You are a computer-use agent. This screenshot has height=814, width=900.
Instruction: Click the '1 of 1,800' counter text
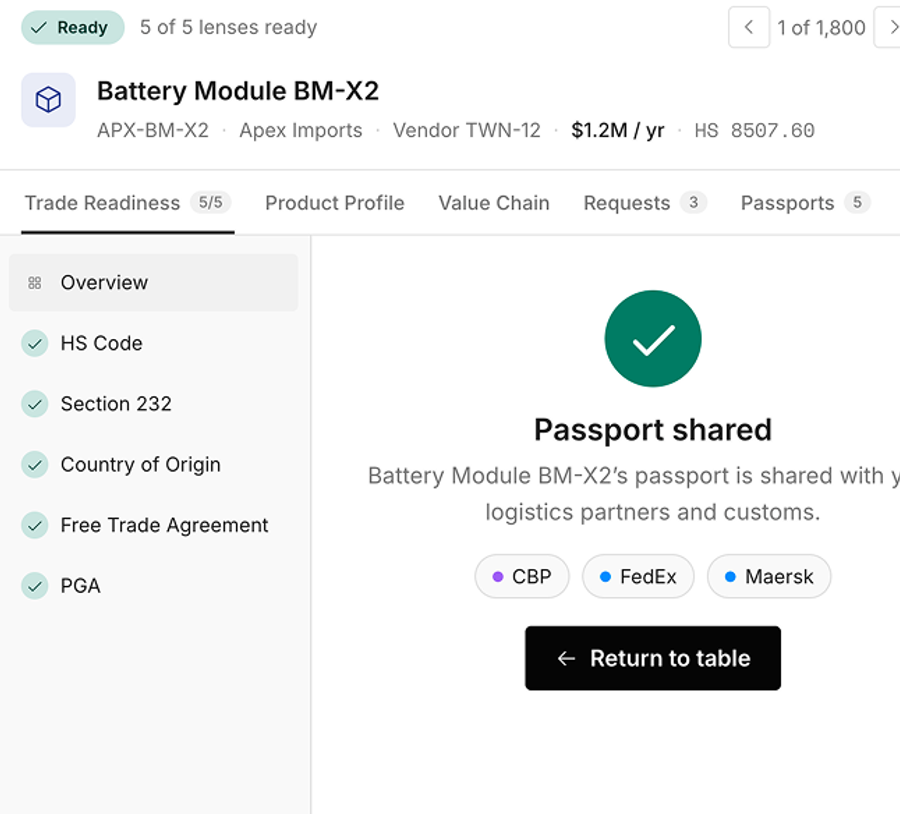click(821, 28)
